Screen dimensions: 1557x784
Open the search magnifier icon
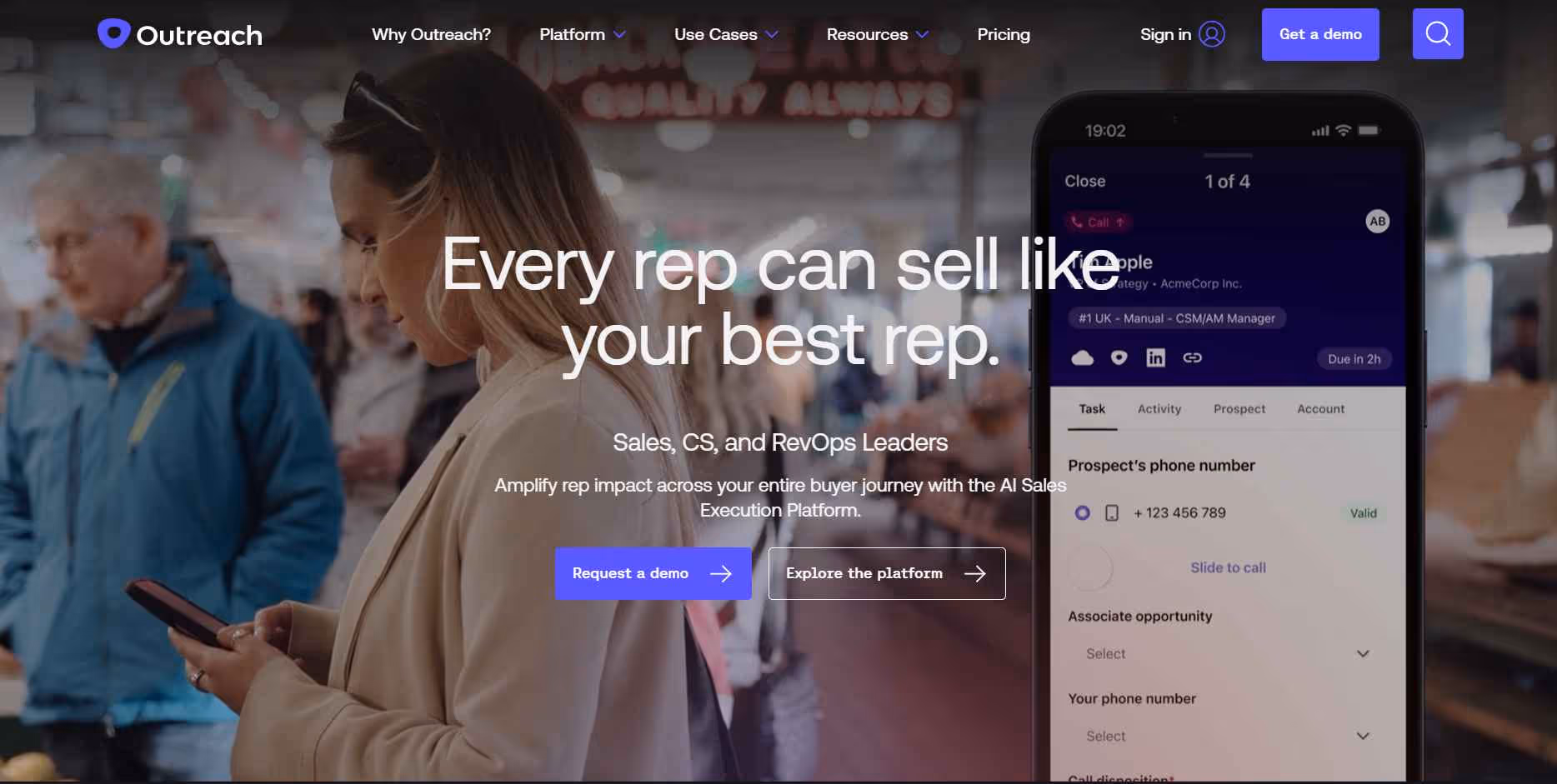click(1438, 34)
